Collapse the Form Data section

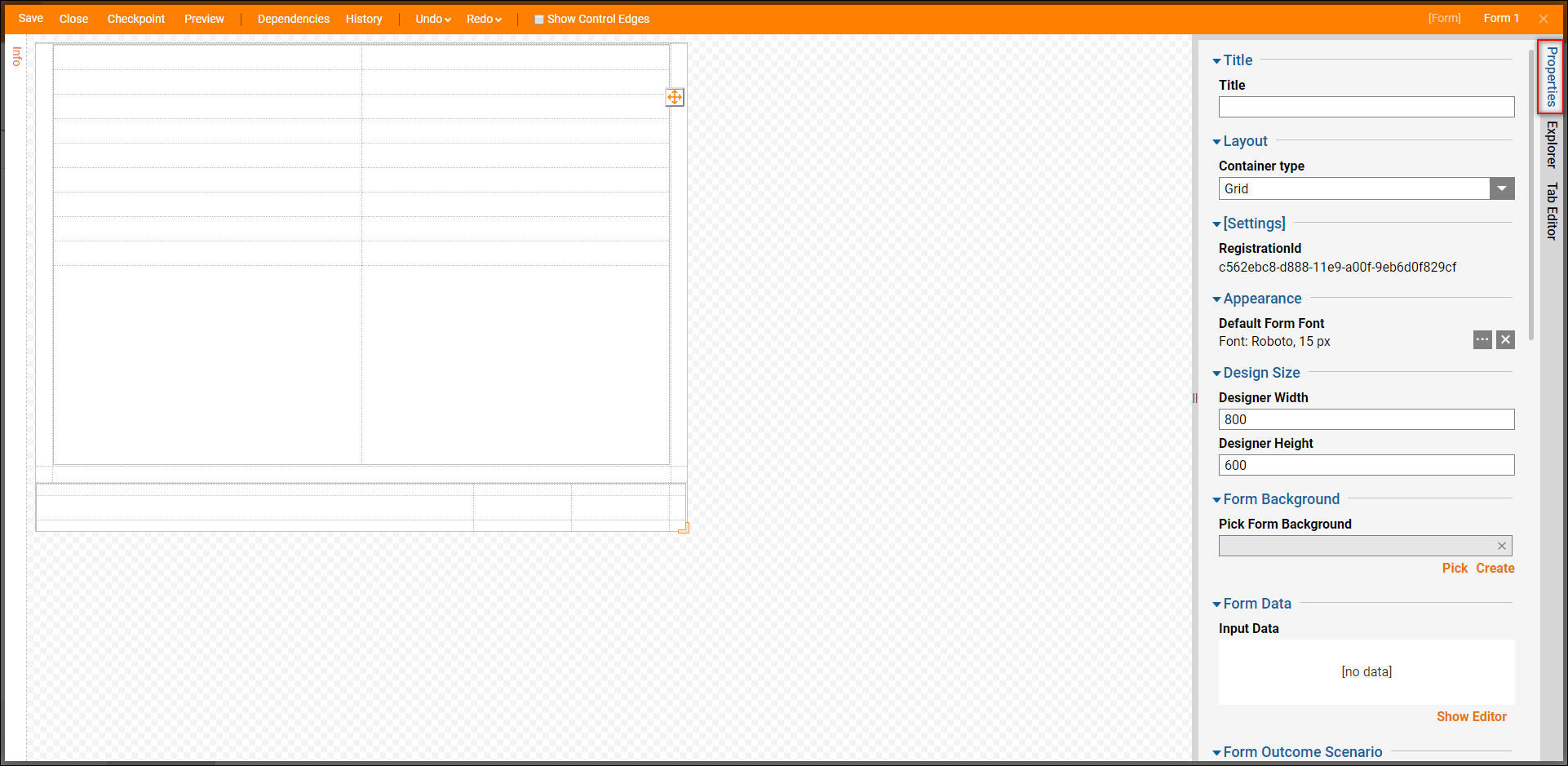coord(1216,604)
